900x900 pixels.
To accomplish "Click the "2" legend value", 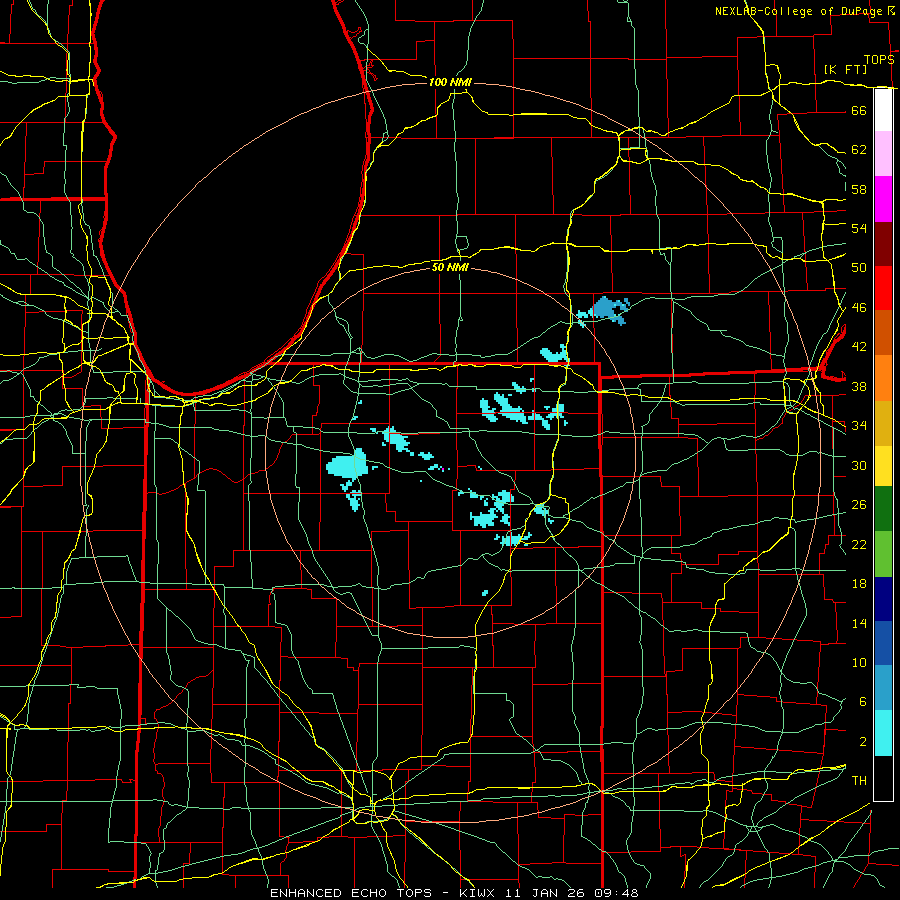I will click(862, 742).
